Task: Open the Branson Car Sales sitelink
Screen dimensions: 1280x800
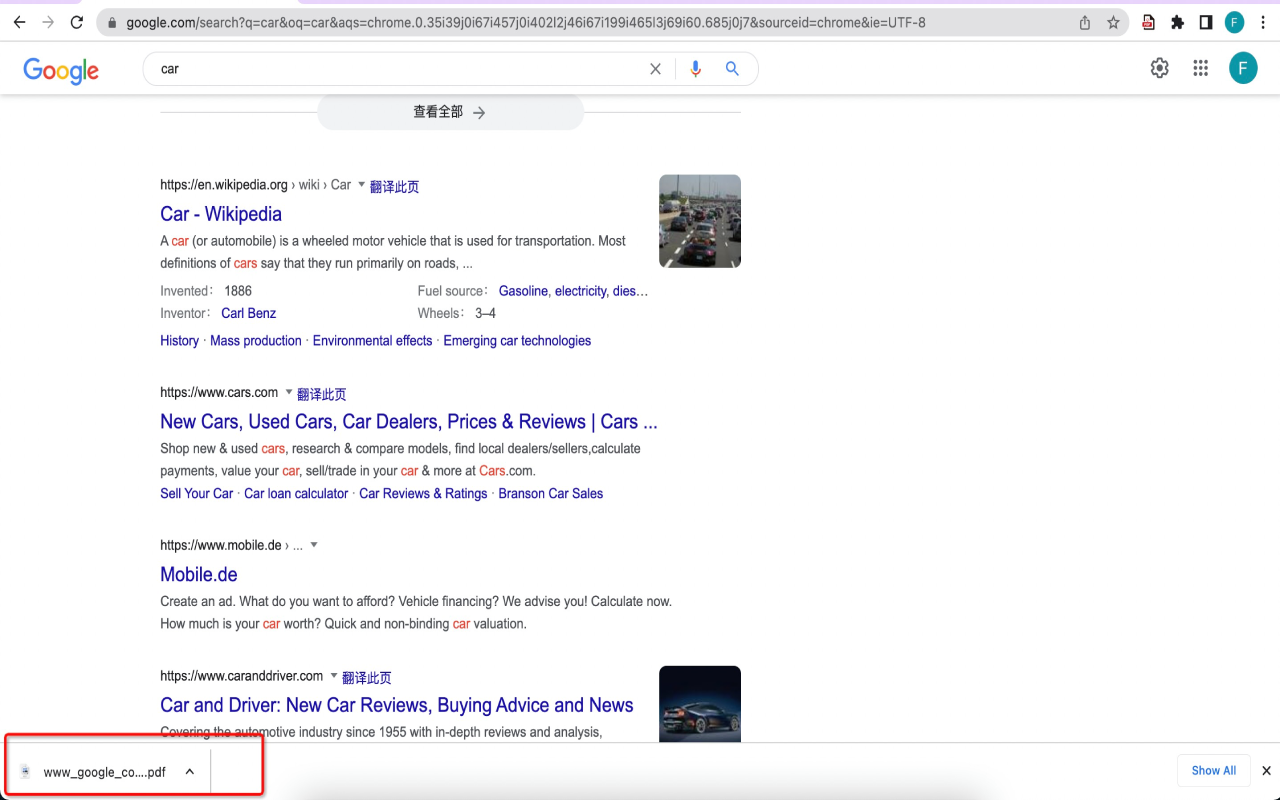Action: [x=551, y=494]
